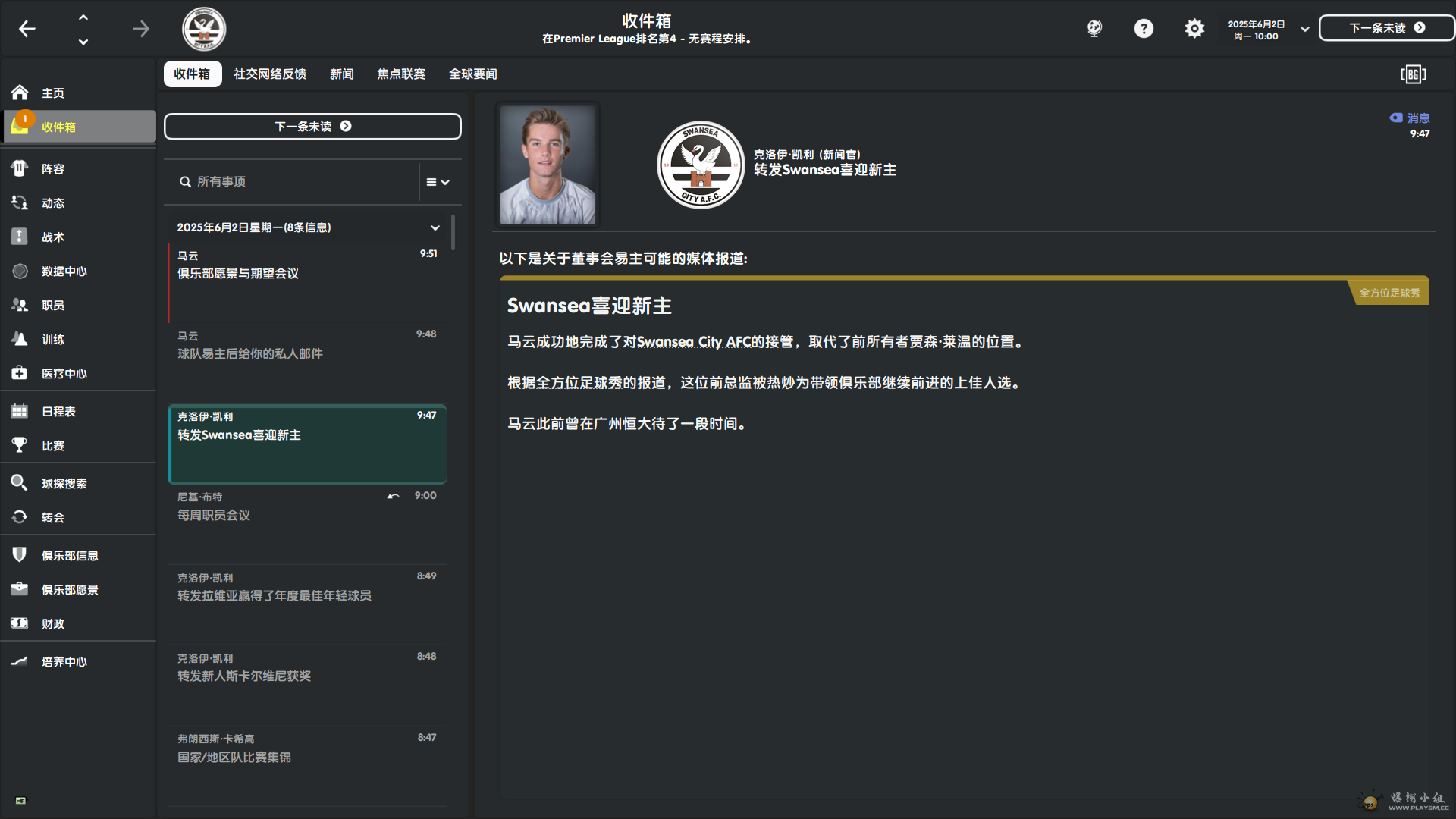Expand the date dropdown arrow
Viewport: 1456px width, 819px height.
[1305, 30]
